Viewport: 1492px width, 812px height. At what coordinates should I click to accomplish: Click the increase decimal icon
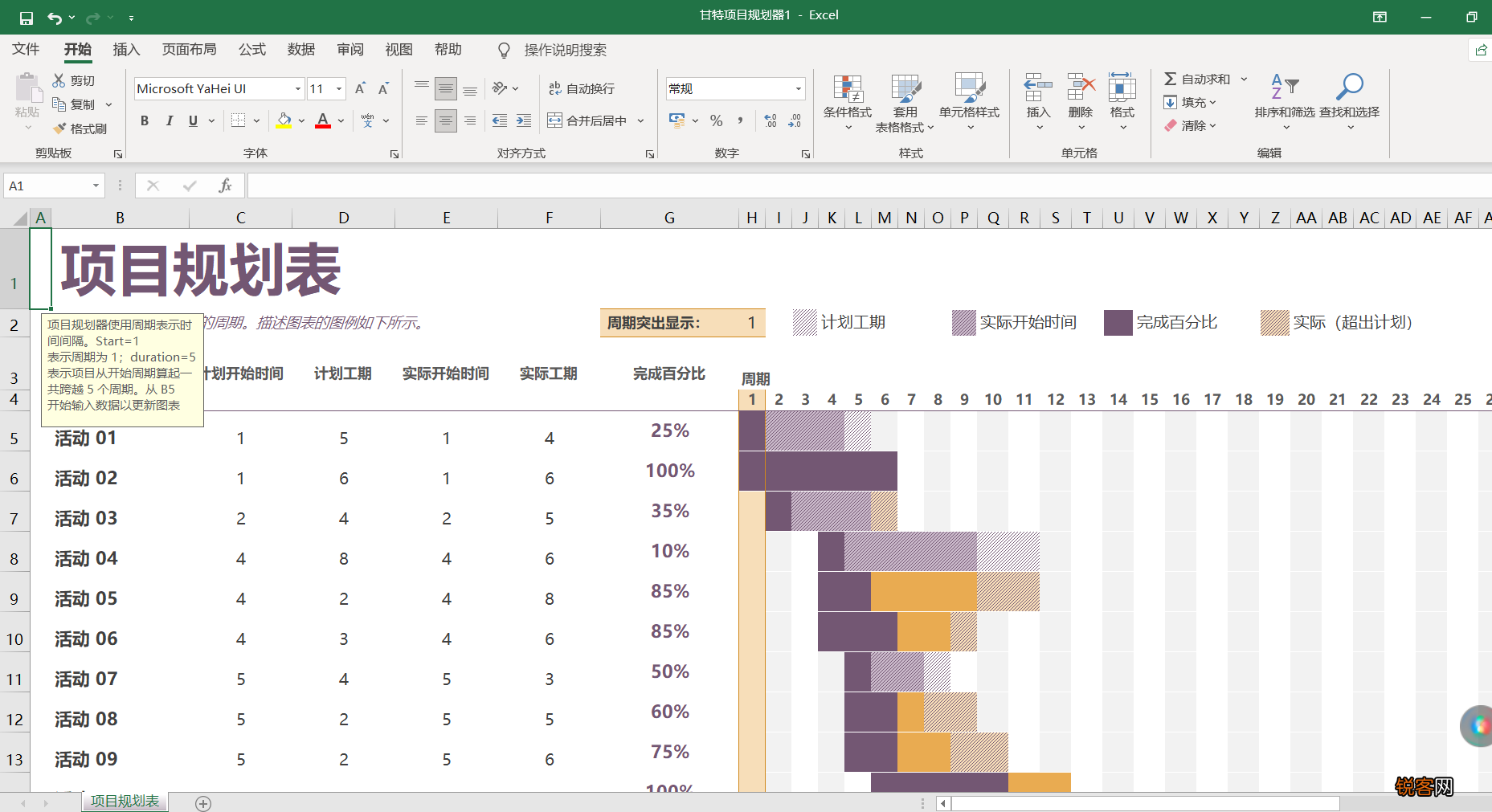coord(770,120)
